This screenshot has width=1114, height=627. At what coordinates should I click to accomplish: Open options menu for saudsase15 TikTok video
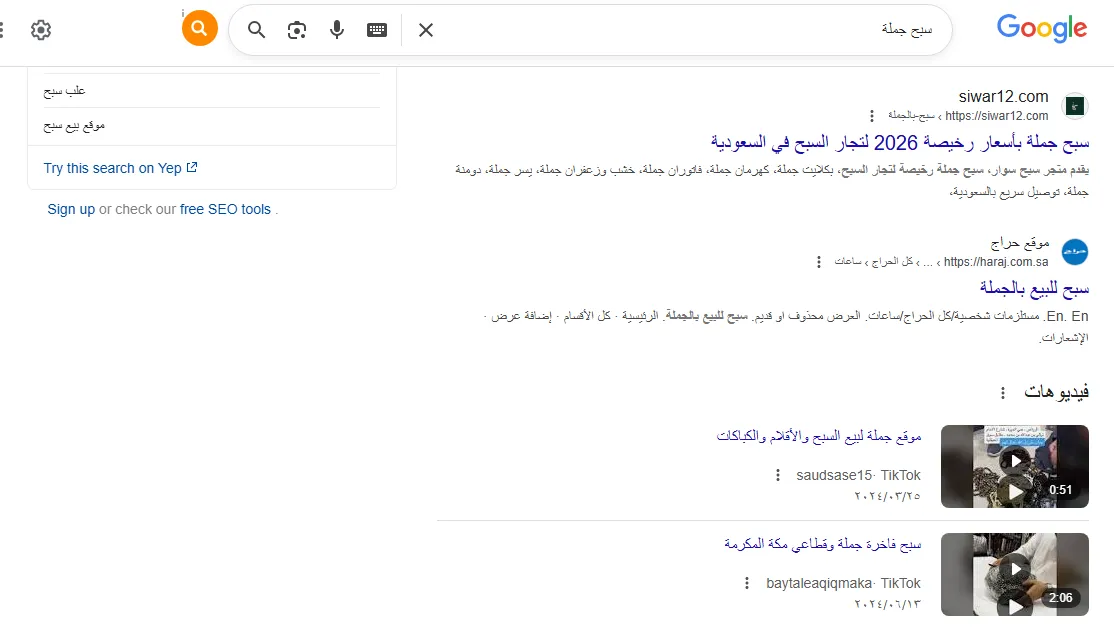point(778,475)
